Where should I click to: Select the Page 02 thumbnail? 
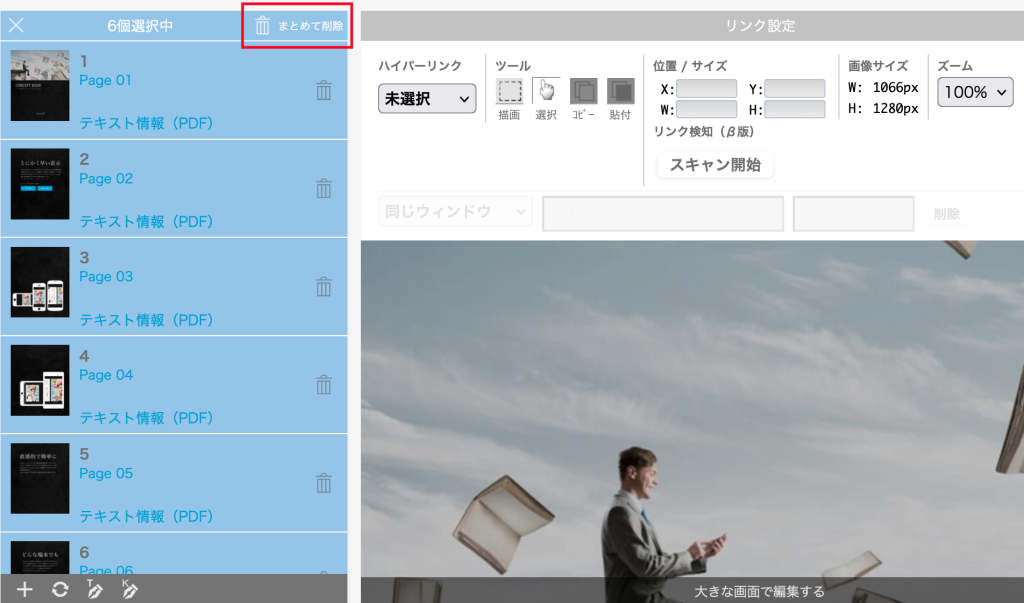[x=40, y=184]
